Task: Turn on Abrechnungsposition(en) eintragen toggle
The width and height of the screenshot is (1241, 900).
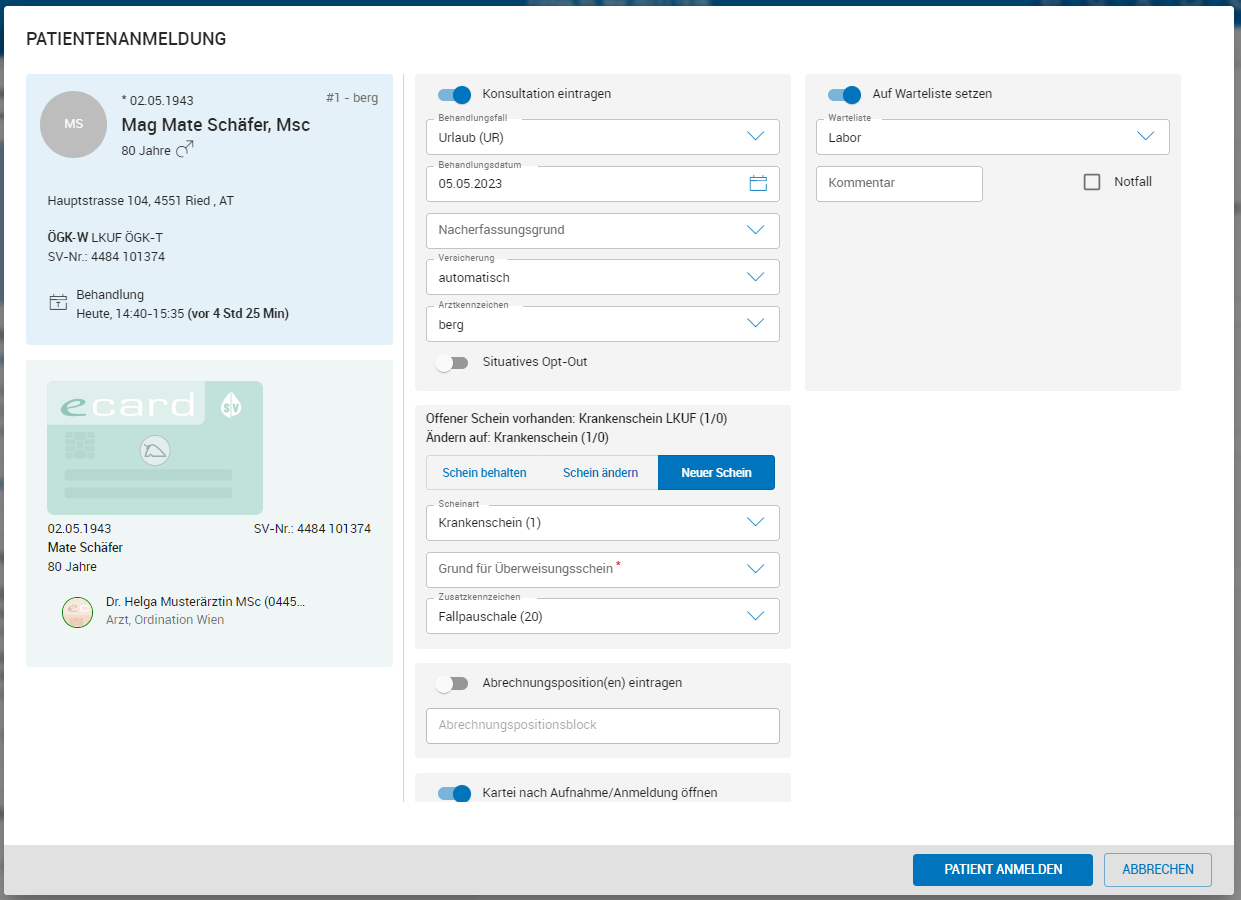Action: [452, 683]
